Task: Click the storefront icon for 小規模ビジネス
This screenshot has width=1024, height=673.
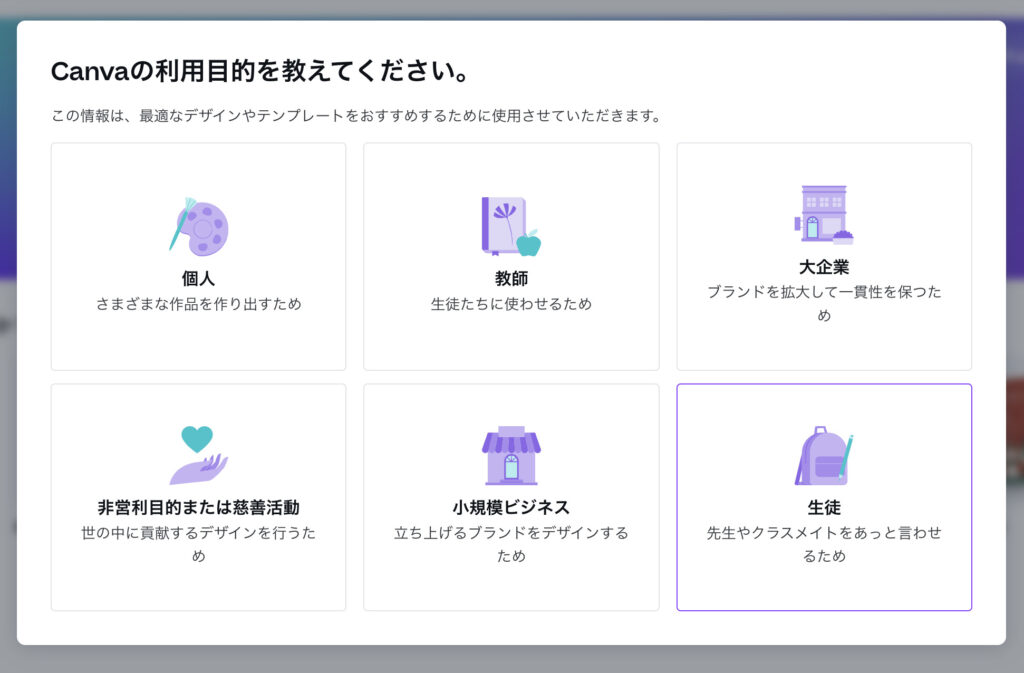Action: [x=511, y=455]
